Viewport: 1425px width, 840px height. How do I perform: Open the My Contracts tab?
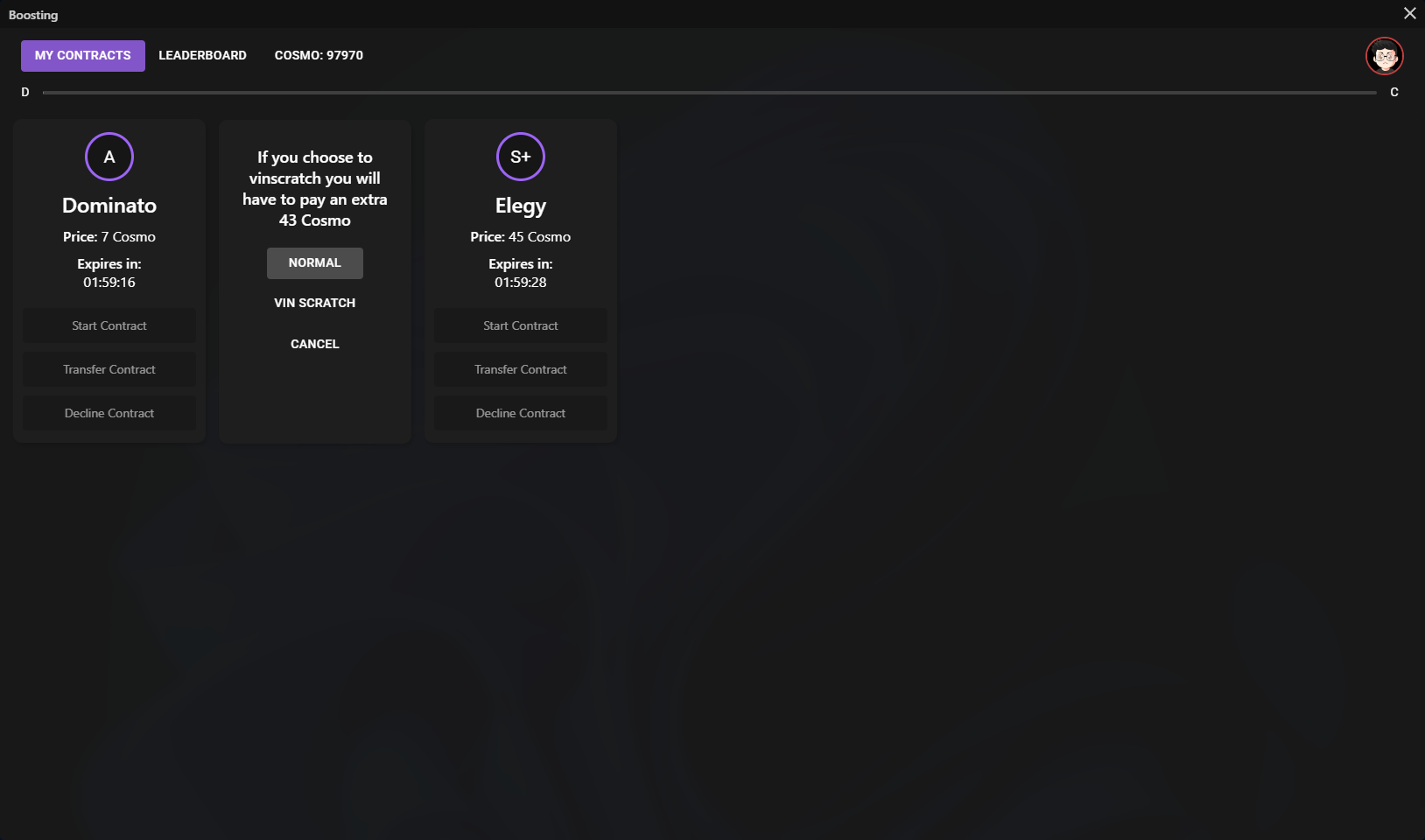pos(83,55)
